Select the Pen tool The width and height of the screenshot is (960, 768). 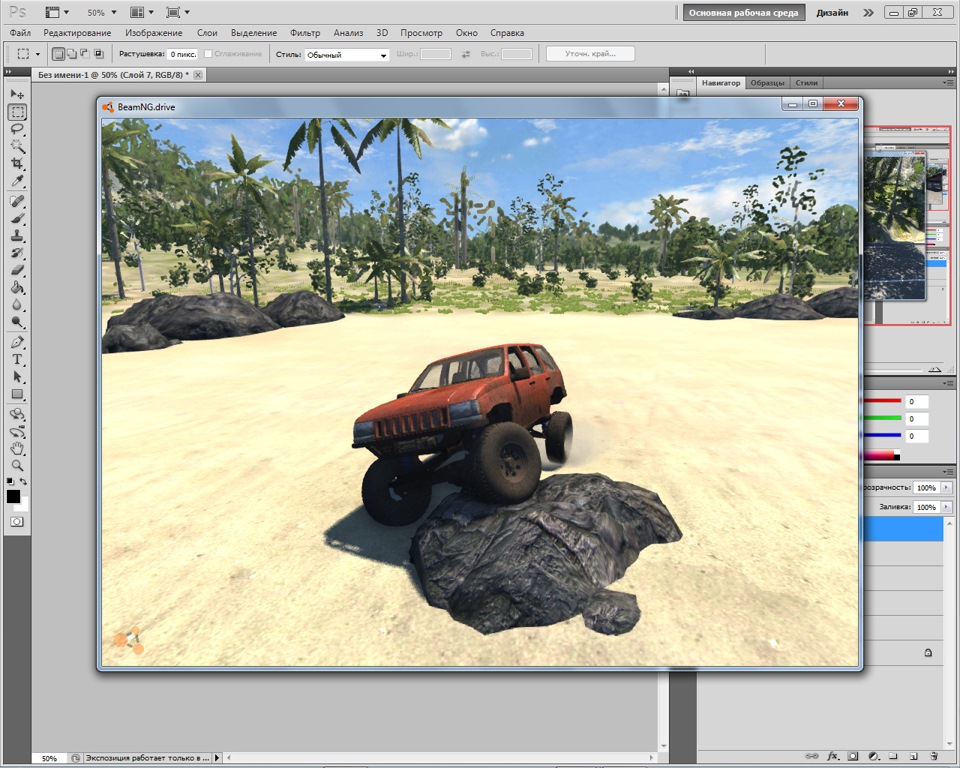(17, 342)
